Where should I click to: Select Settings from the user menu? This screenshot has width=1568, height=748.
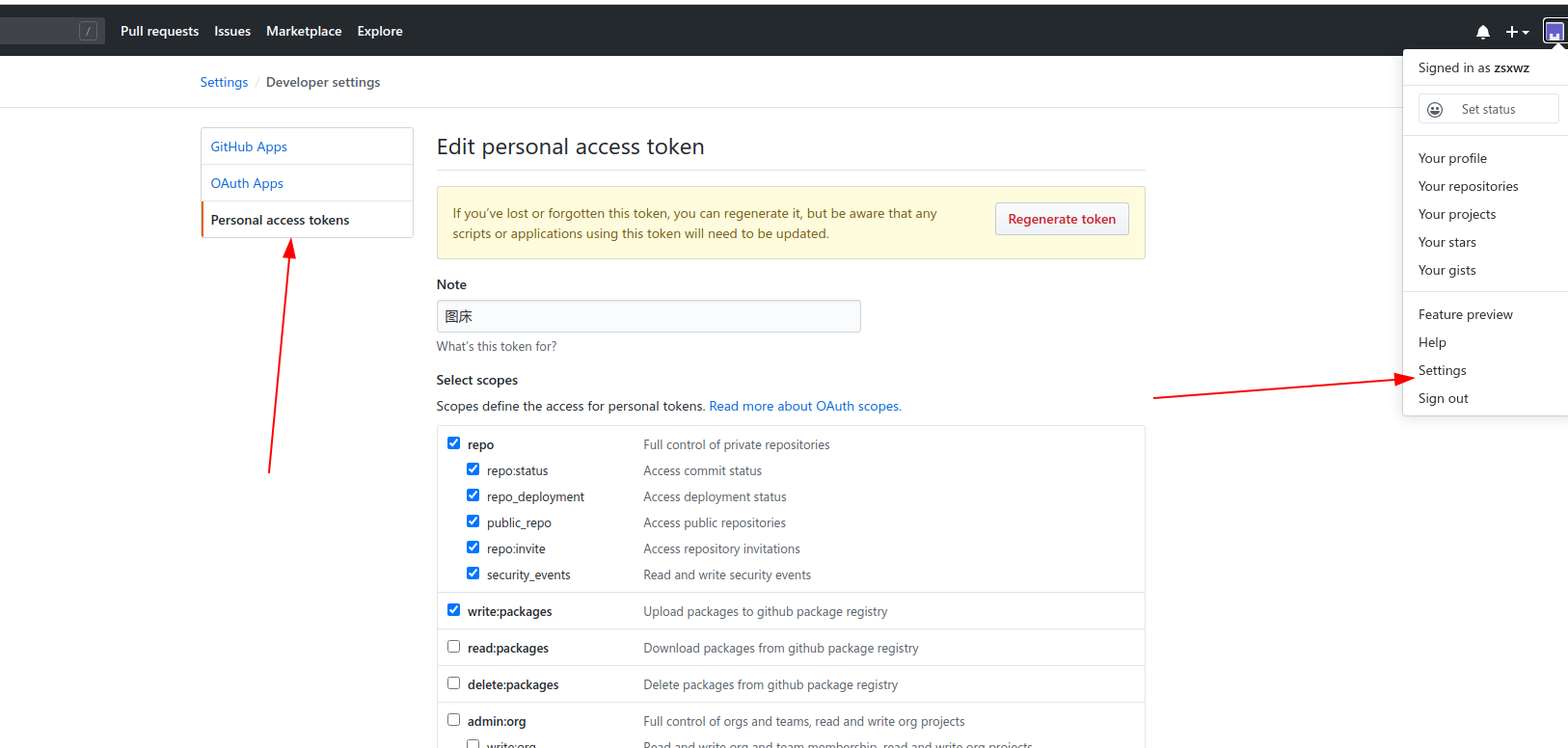1442,370
